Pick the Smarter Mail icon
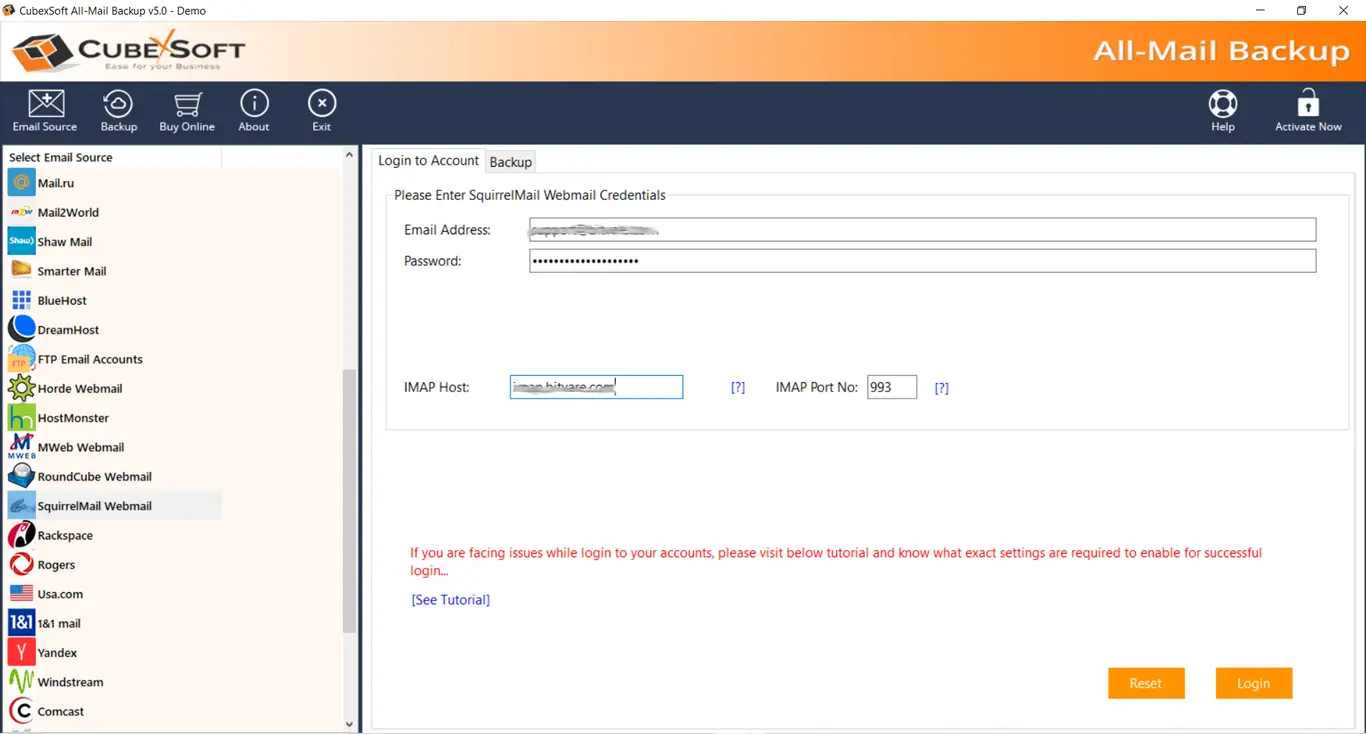1366x734 pixels. [21, 270]
